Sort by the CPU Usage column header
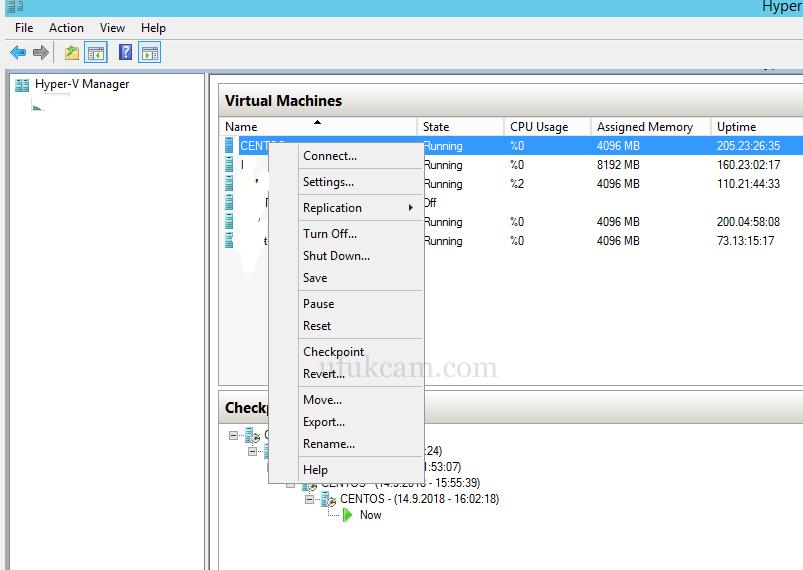Image resolution: width=803 pixels, height=570 pixels. point(547,126)
